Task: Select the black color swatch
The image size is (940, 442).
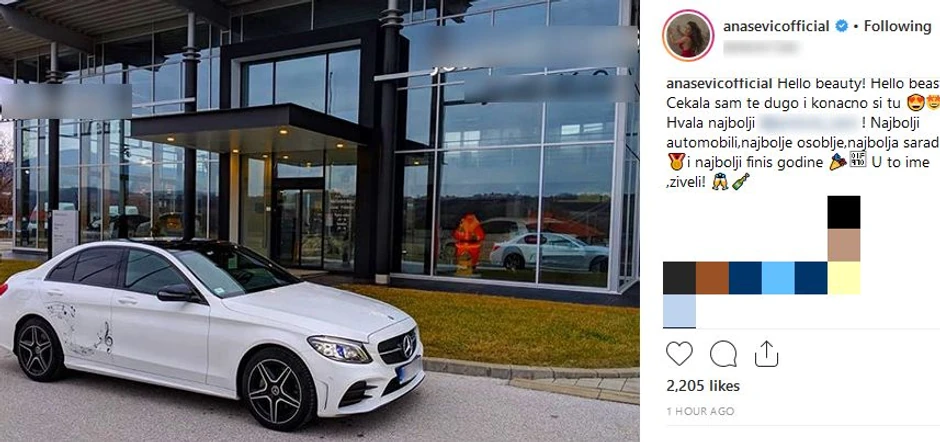Action: pos(843,212)
